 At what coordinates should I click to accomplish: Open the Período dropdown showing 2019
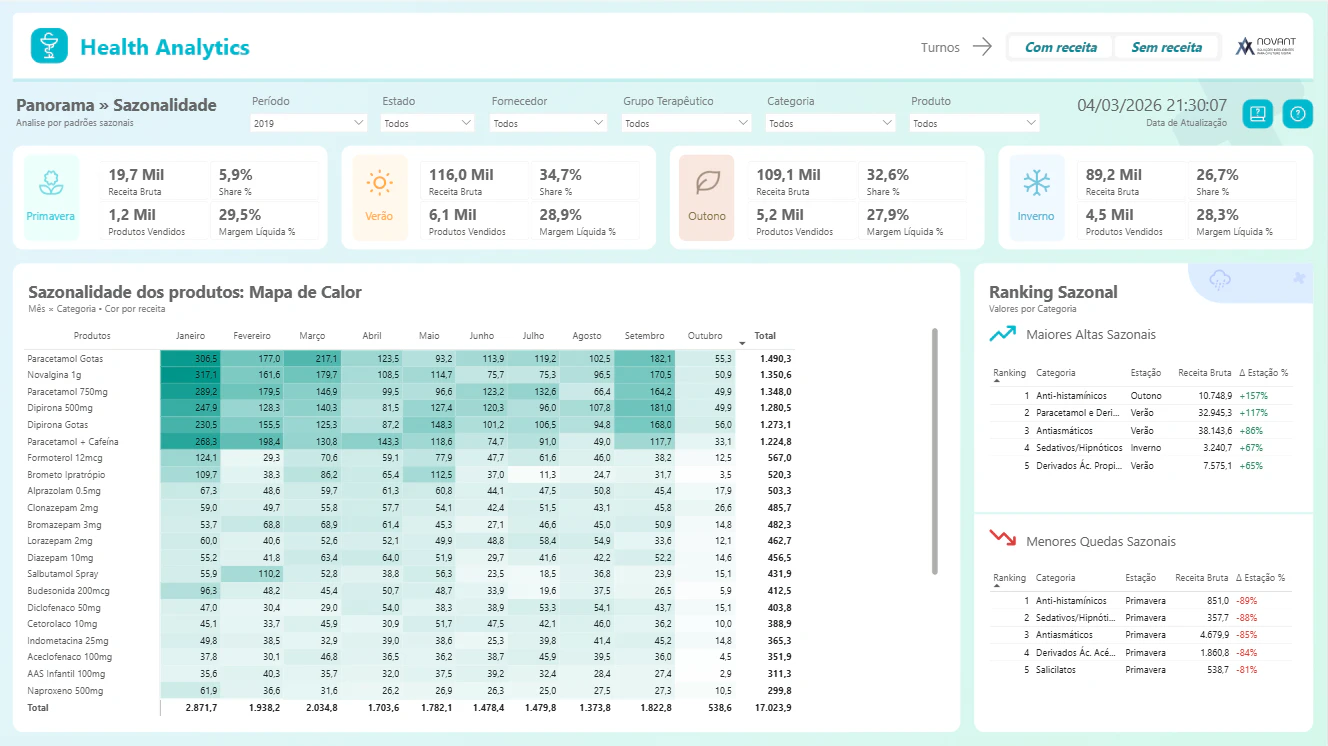309,123
